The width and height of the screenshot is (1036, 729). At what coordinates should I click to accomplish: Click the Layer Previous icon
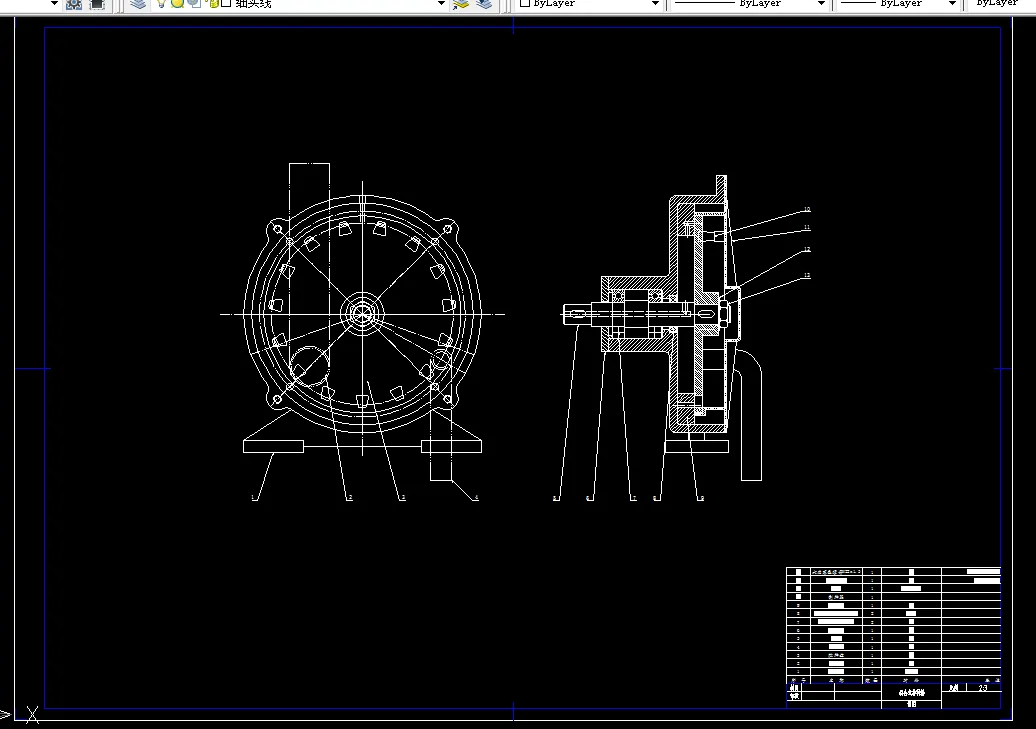pyautogui.click(x=484, y=4)
